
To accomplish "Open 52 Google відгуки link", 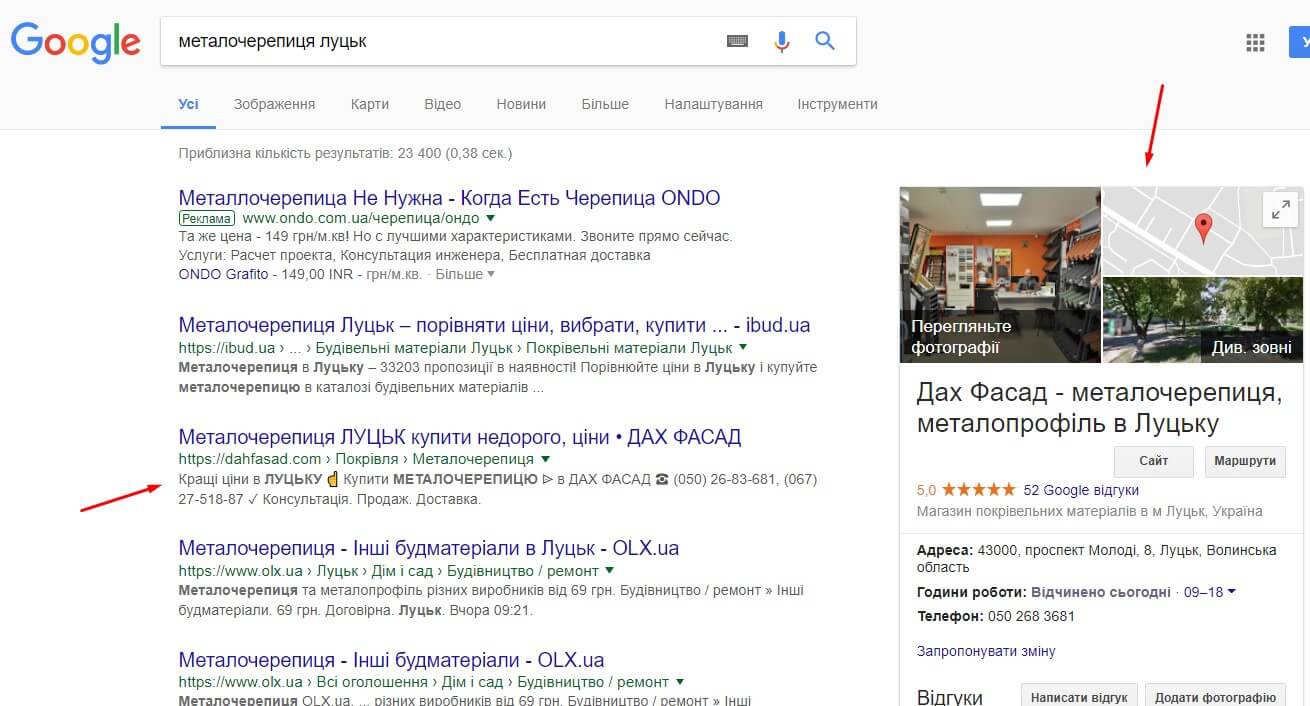I will pos(1081,490).
